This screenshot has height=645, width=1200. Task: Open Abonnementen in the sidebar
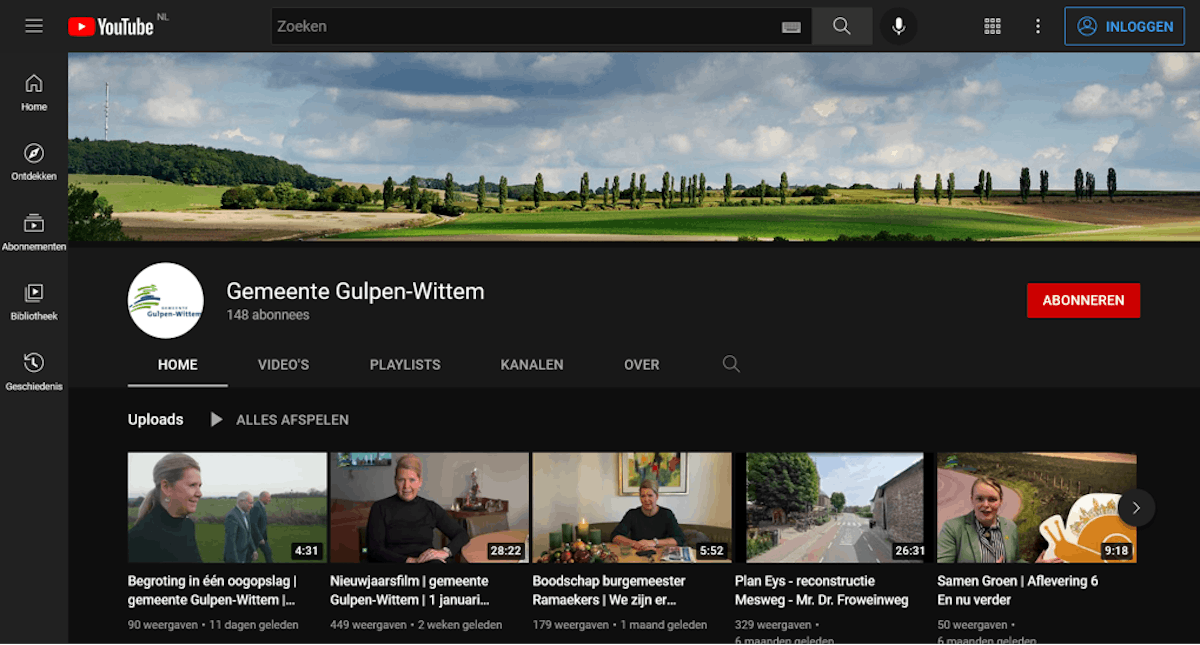[x=34, y=232]
